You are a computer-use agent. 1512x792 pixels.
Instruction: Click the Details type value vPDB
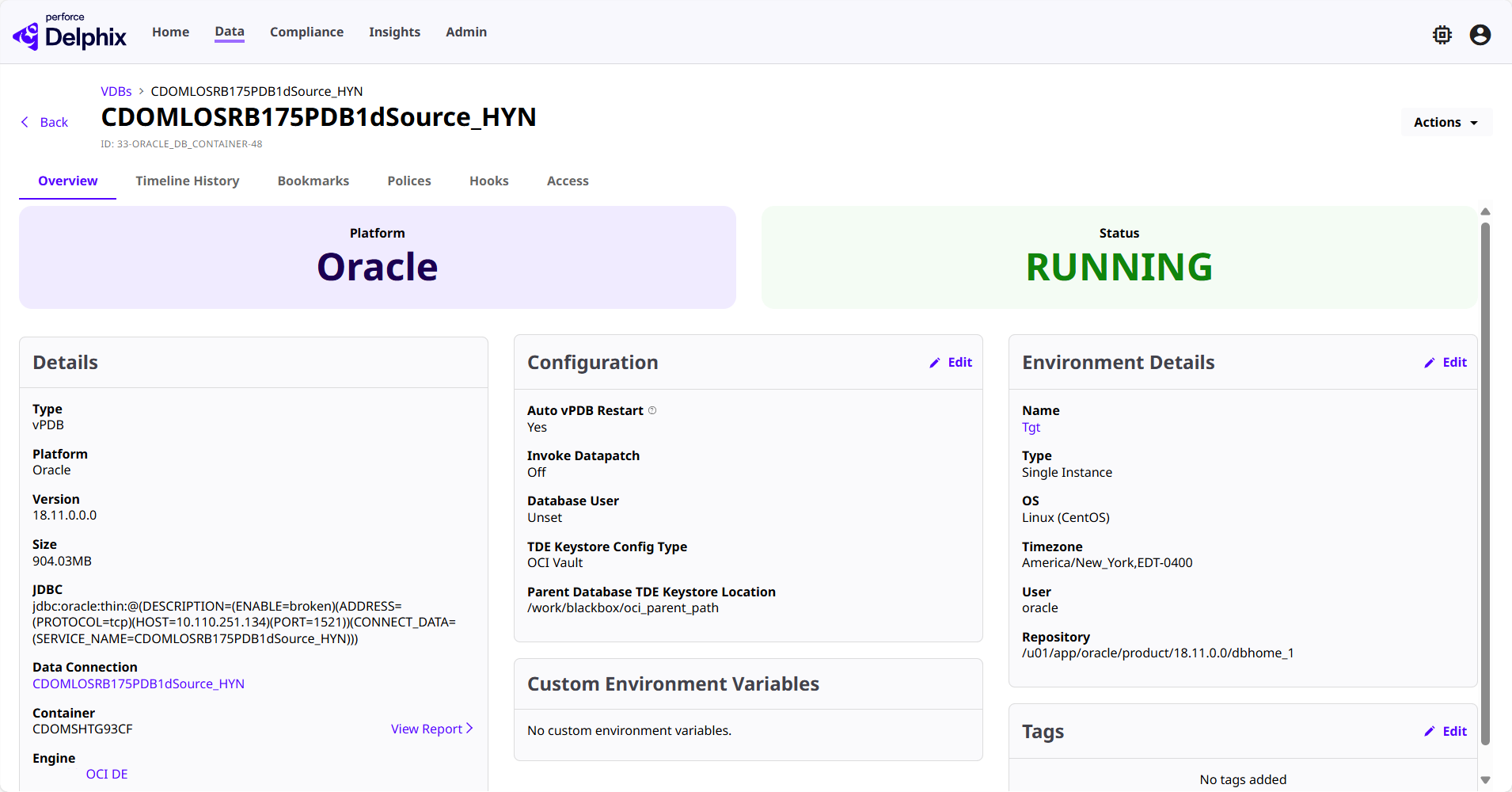48,425
